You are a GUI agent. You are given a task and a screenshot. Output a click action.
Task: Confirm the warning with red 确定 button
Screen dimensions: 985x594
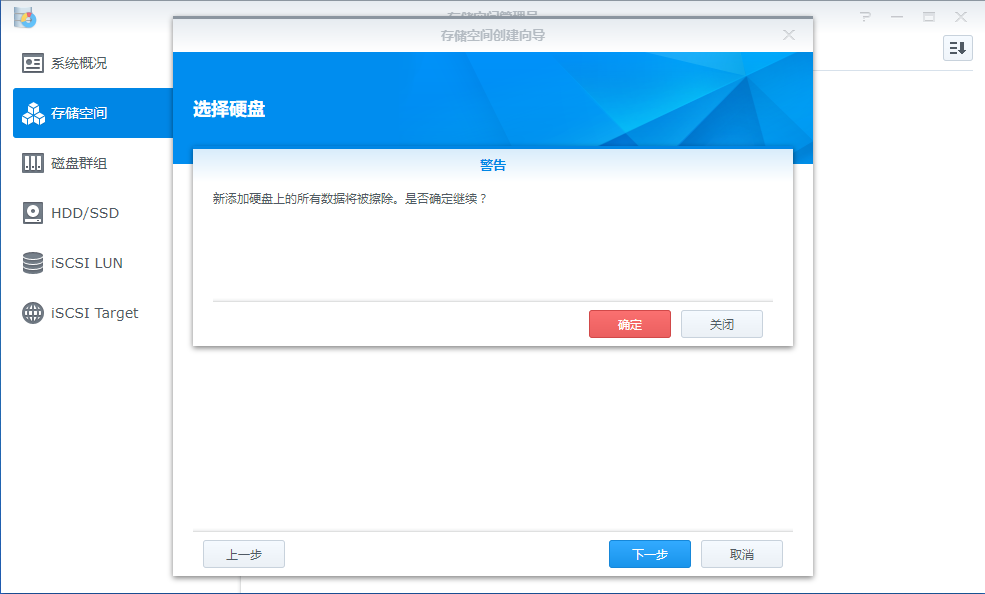click(630, 324)
